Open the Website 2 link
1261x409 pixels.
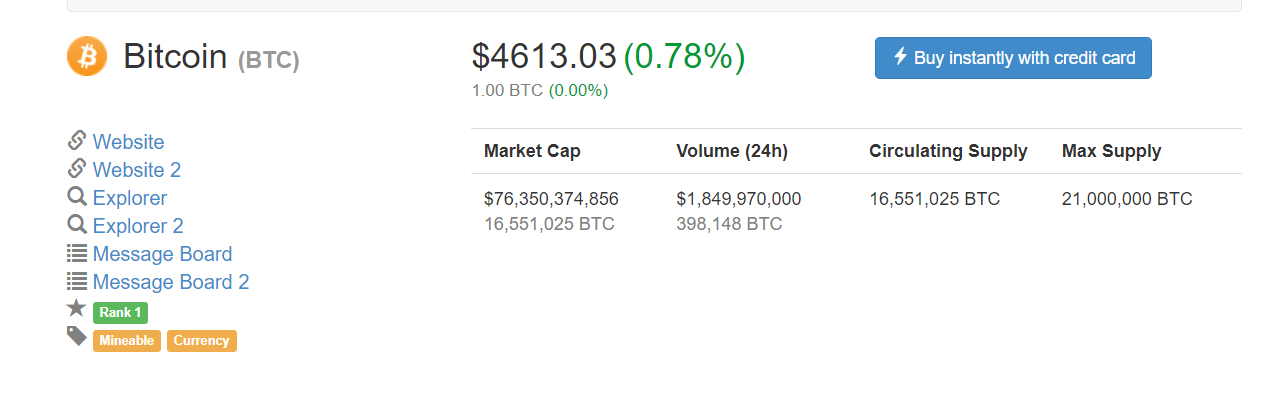(x=137, y=170)
